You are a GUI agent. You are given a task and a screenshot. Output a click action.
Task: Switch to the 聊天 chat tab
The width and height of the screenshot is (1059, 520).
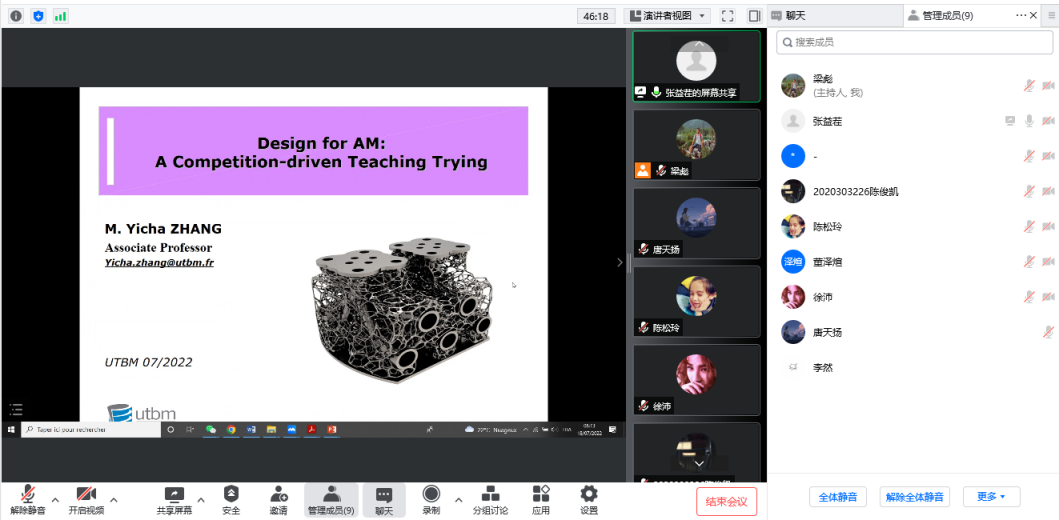pyautogui.click(x=796, y=16)
